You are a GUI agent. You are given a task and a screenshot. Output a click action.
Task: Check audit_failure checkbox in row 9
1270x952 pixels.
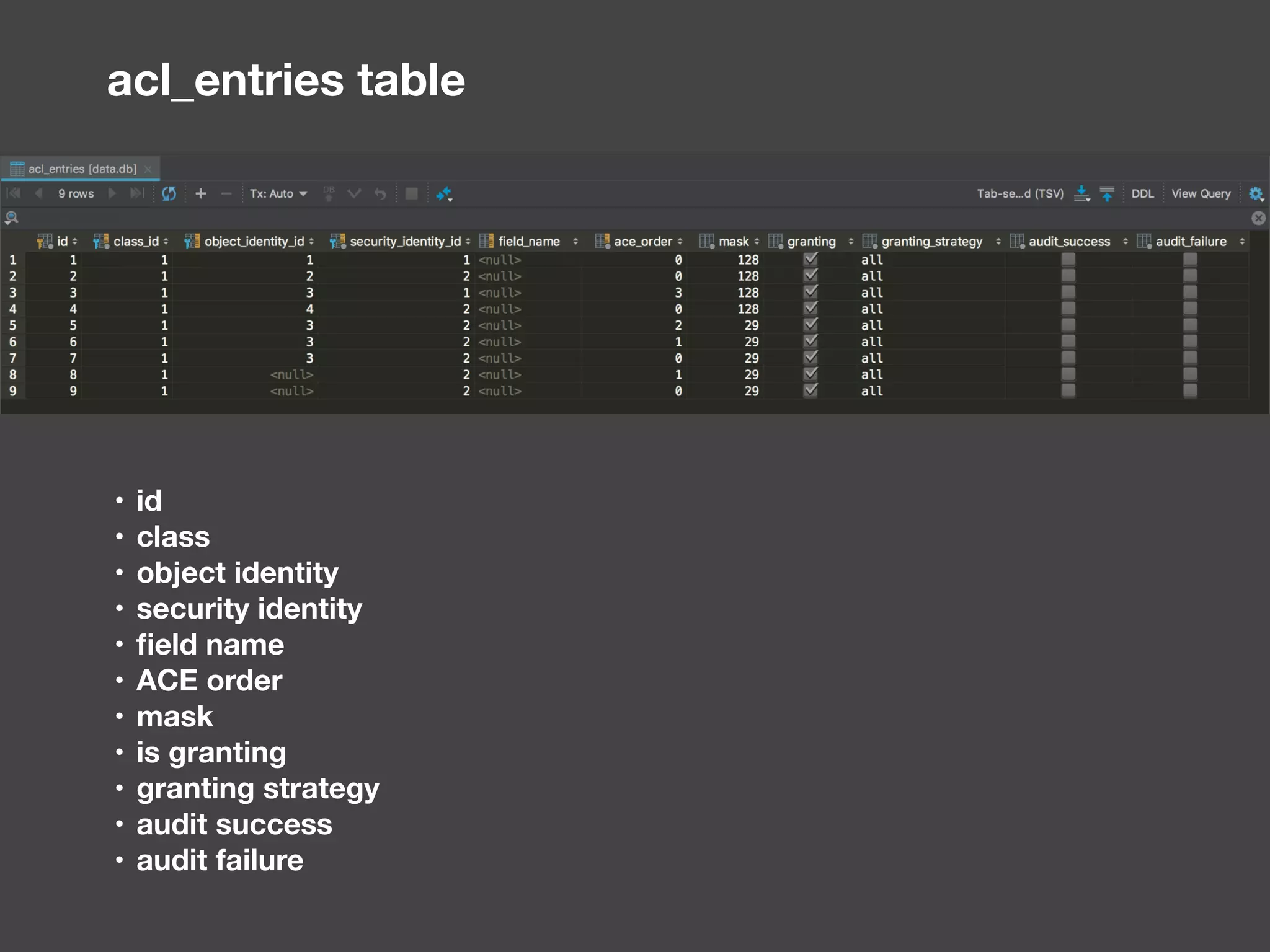click(x=1190, y=390)
